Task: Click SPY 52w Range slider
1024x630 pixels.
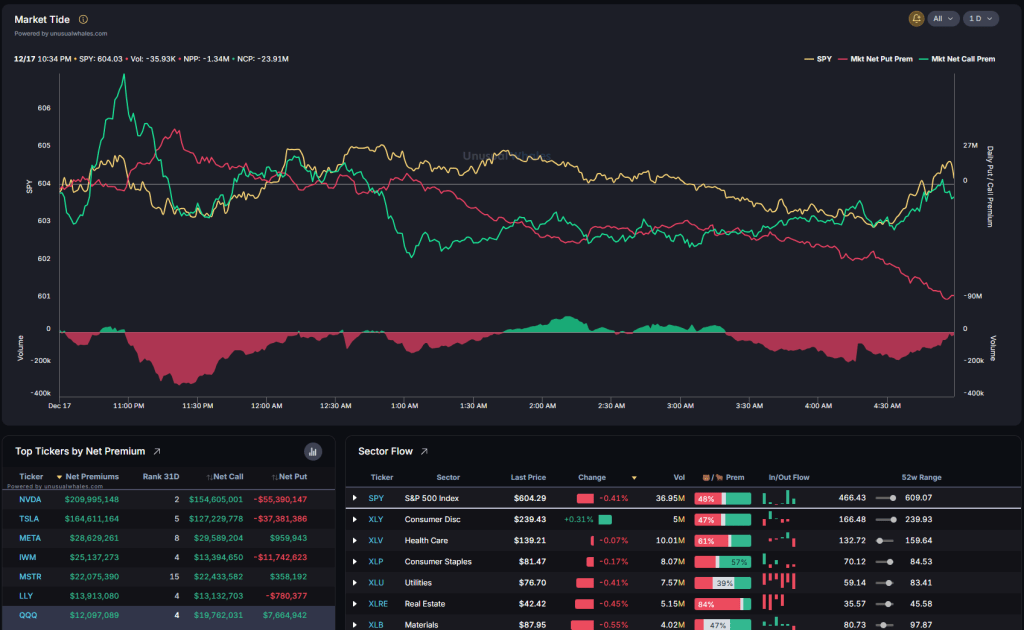Action: click(x=885, y=498)
